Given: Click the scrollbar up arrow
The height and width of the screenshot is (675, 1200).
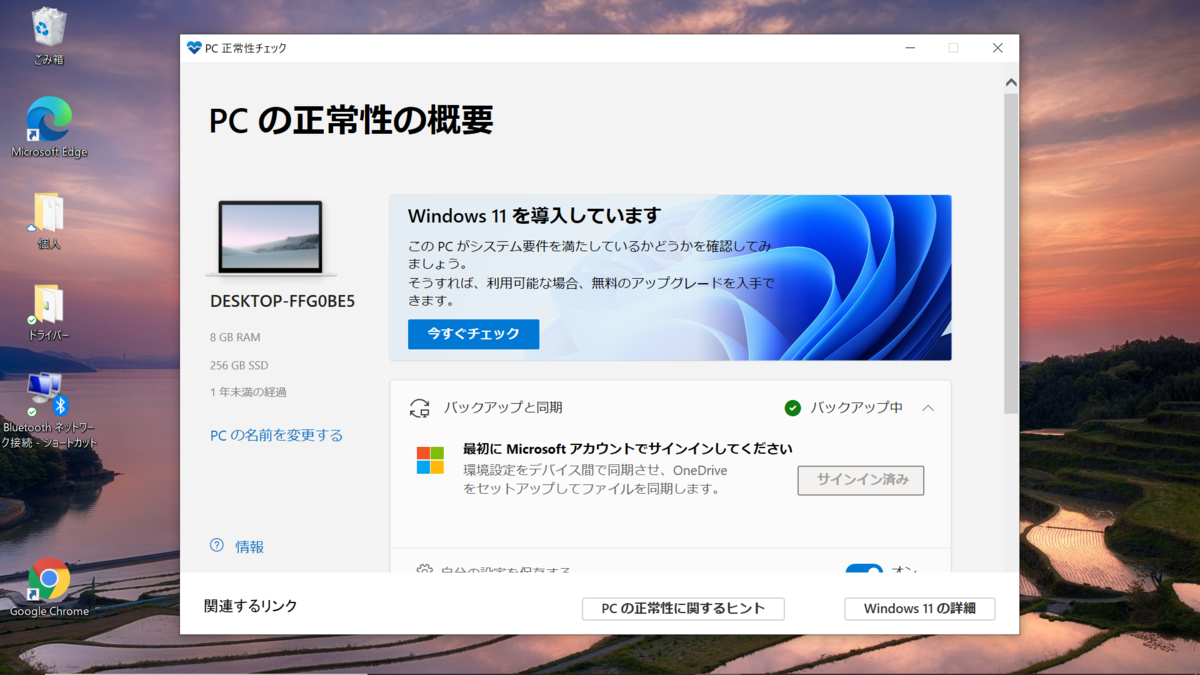Looking at the screenshot, I should coord(1011,82).
